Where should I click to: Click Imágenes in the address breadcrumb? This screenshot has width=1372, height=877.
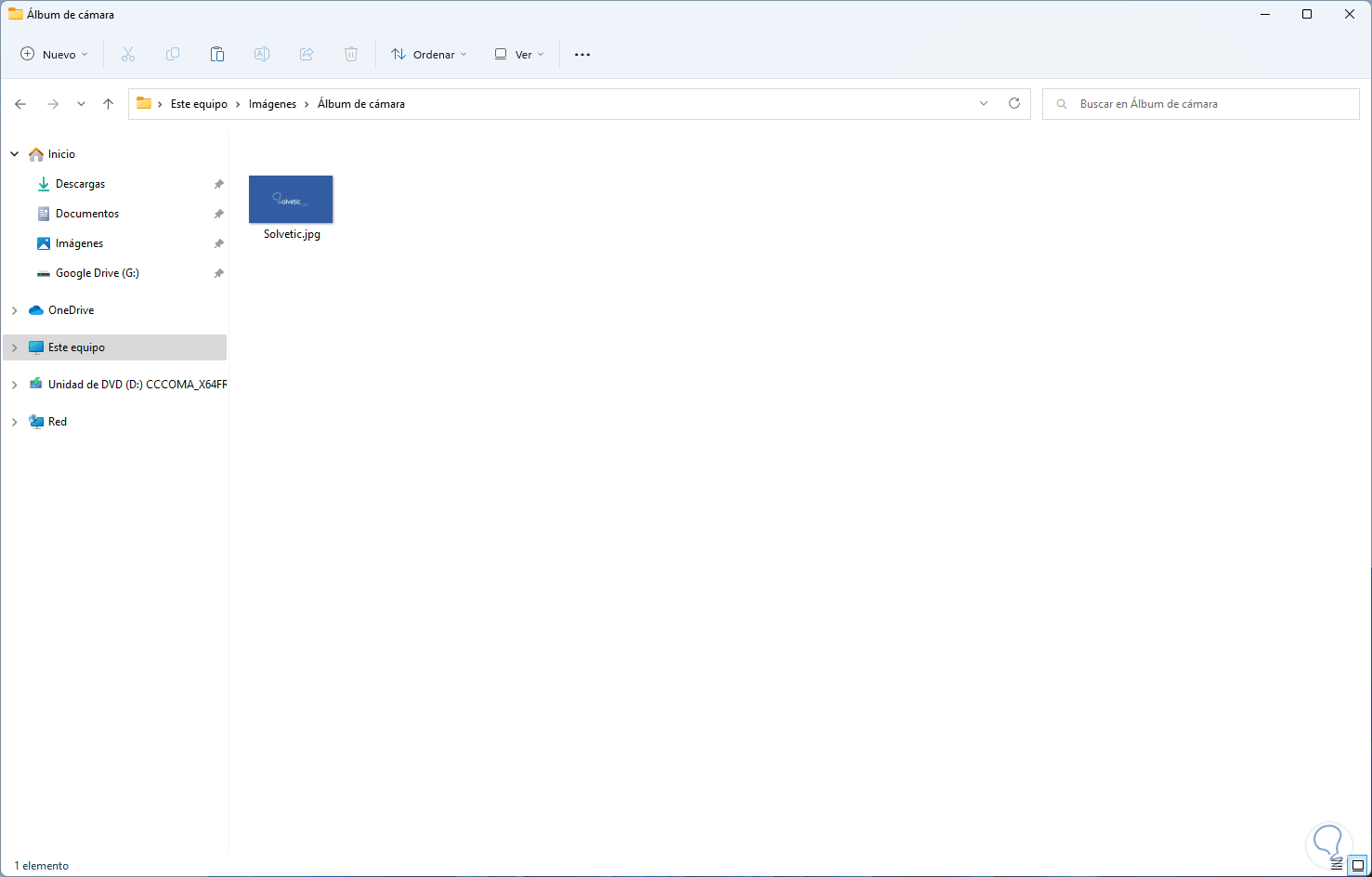[x=272, y=104]
